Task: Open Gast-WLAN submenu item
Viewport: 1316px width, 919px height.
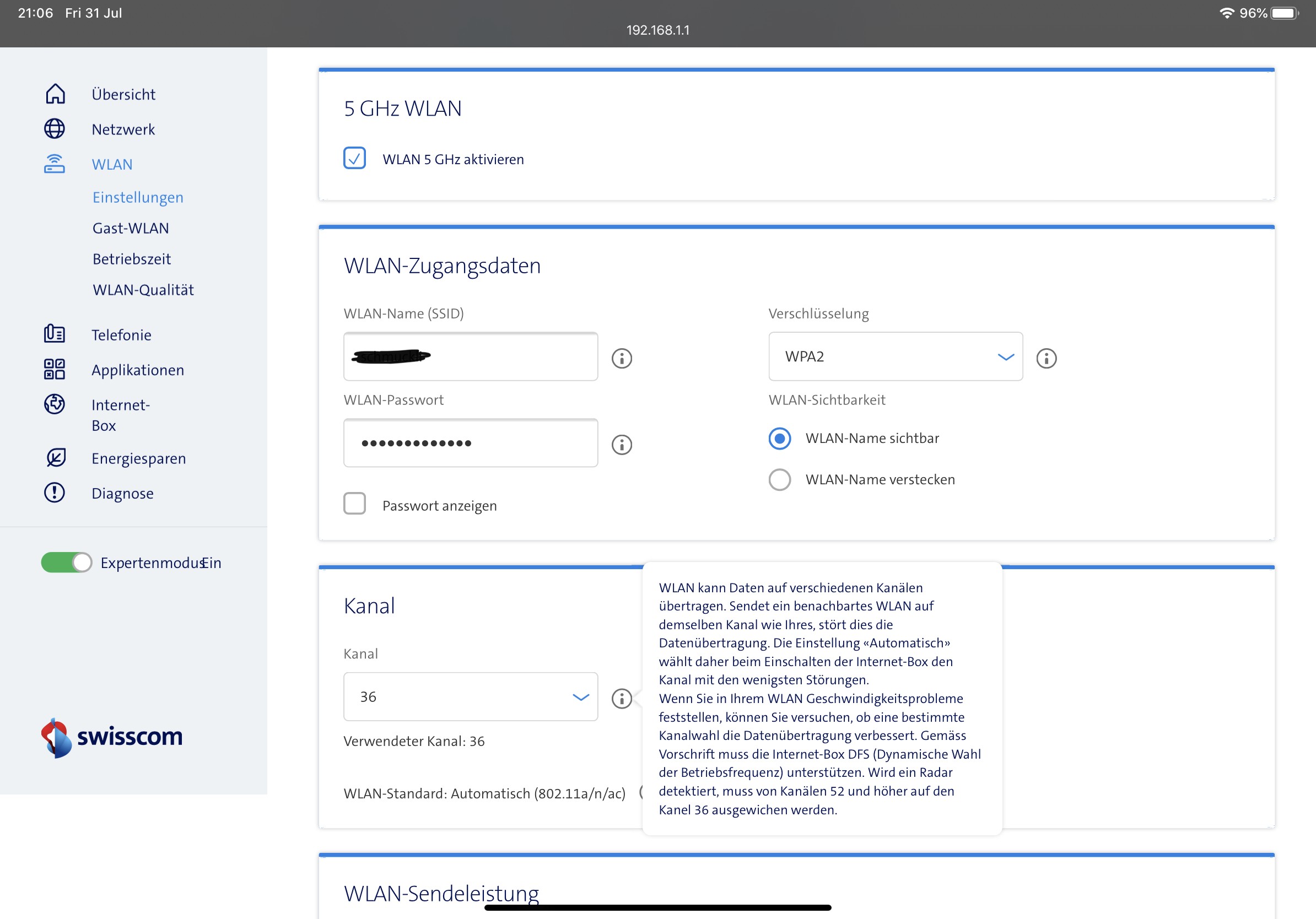Action: tap(131, 228)
